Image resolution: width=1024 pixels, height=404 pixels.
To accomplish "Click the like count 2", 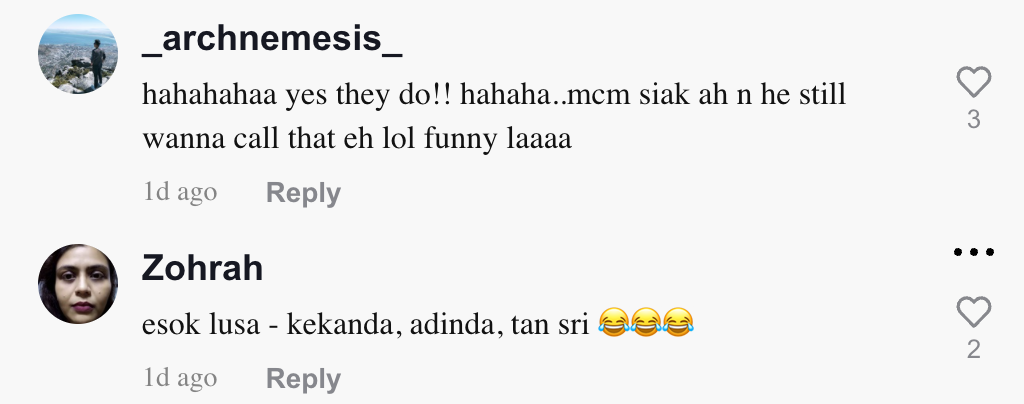I will click(x=974, y=350).
